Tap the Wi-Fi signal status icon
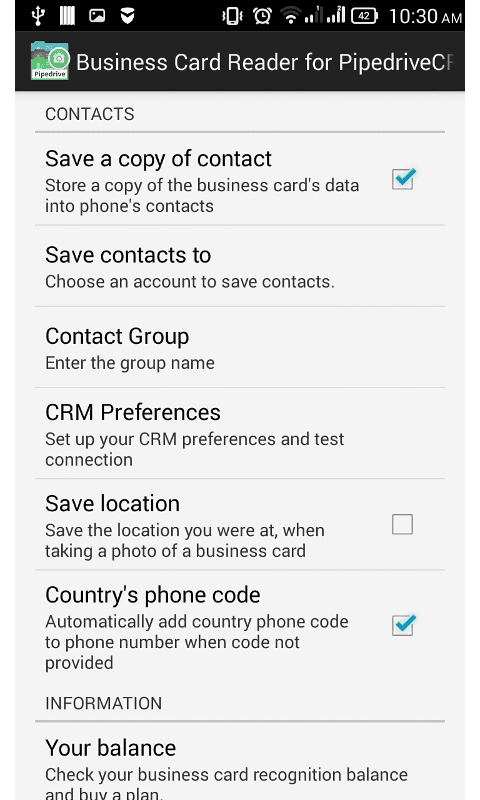 291,16
